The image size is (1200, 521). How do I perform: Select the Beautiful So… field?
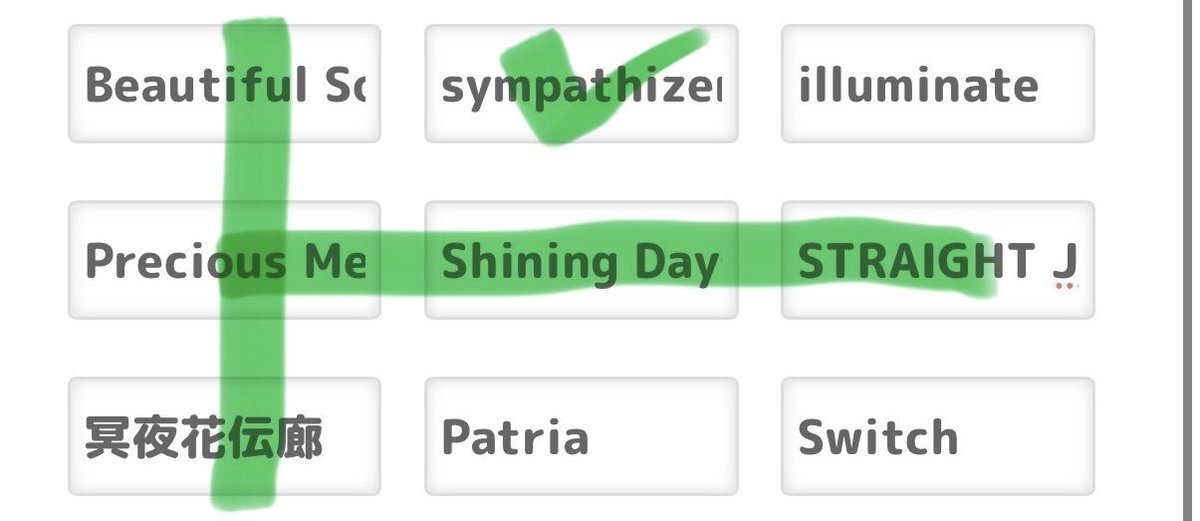[x=225, y=84]
